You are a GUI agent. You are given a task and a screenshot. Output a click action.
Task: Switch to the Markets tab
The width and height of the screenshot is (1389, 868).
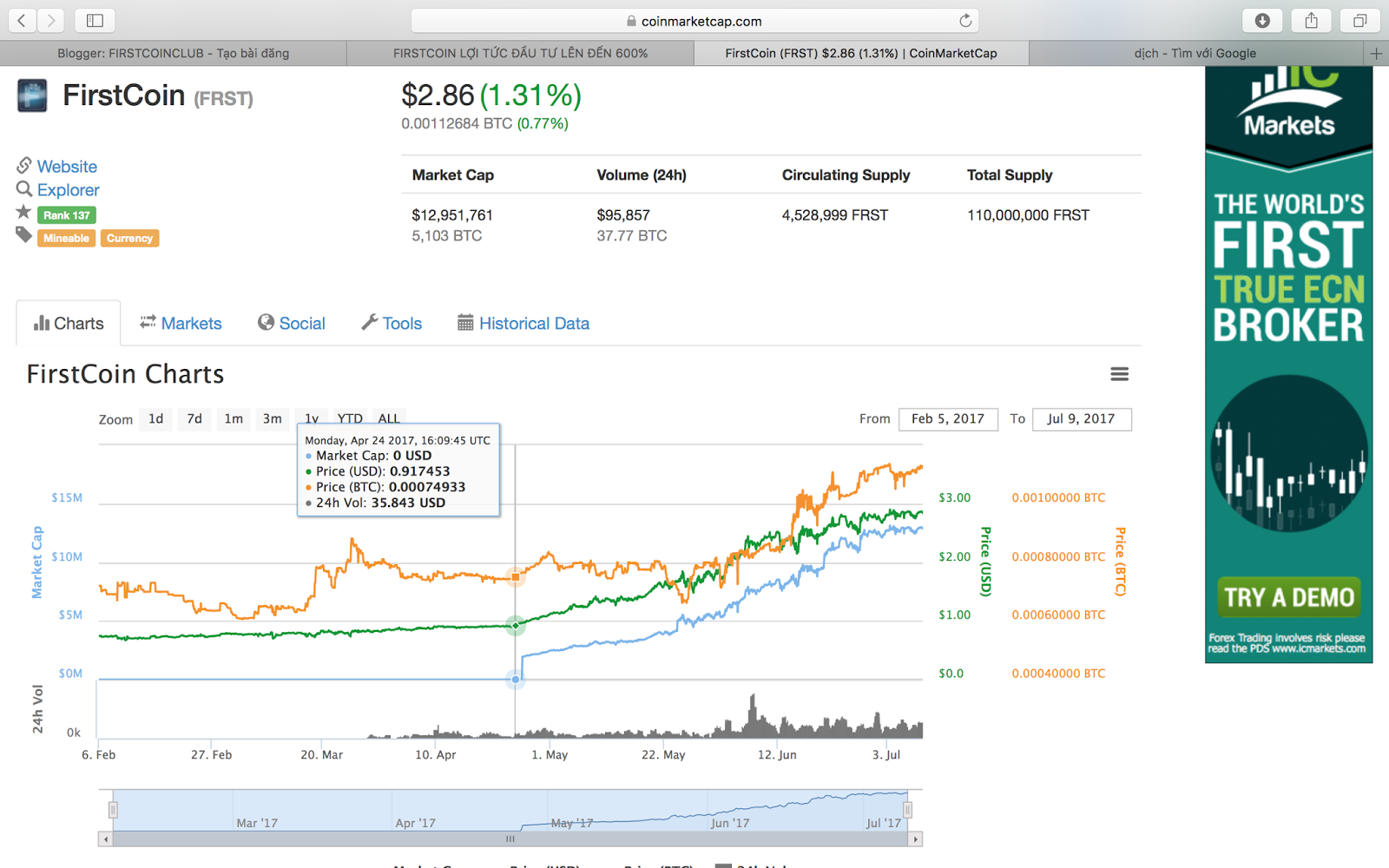coord(181,323)
